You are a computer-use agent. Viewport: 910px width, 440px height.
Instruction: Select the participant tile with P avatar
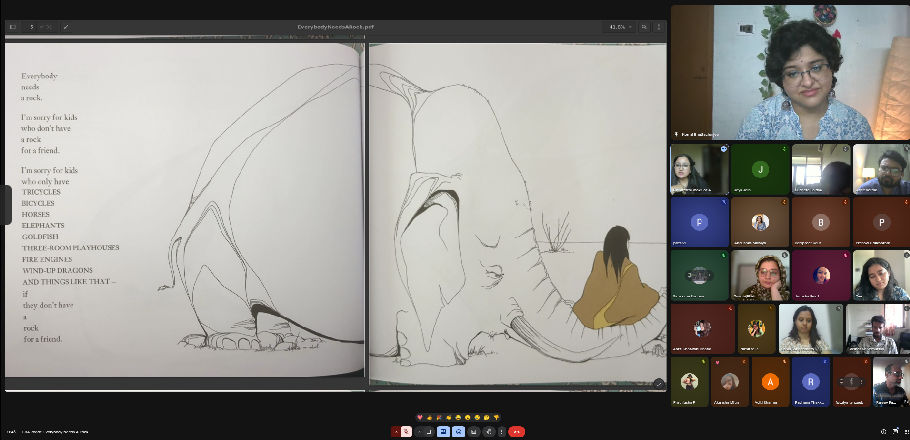882,222
